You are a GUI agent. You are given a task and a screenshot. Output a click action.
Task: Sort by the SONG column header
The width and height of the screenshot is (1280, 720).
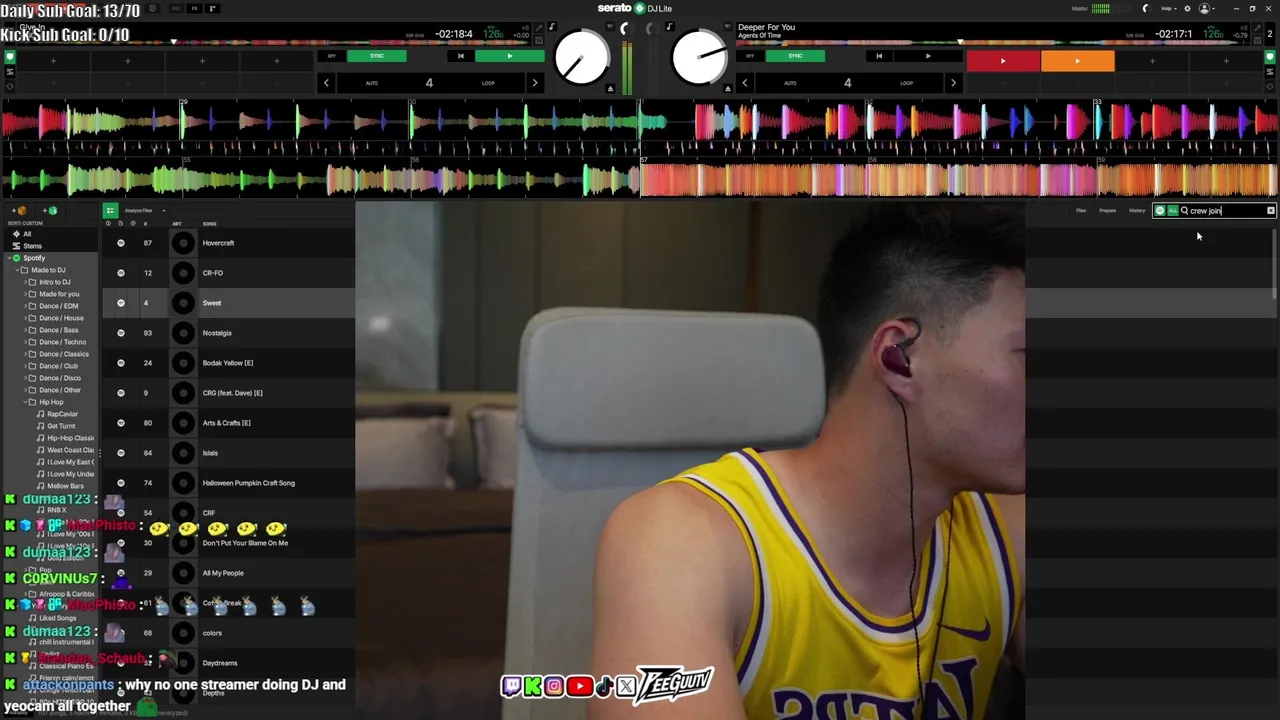209,224
